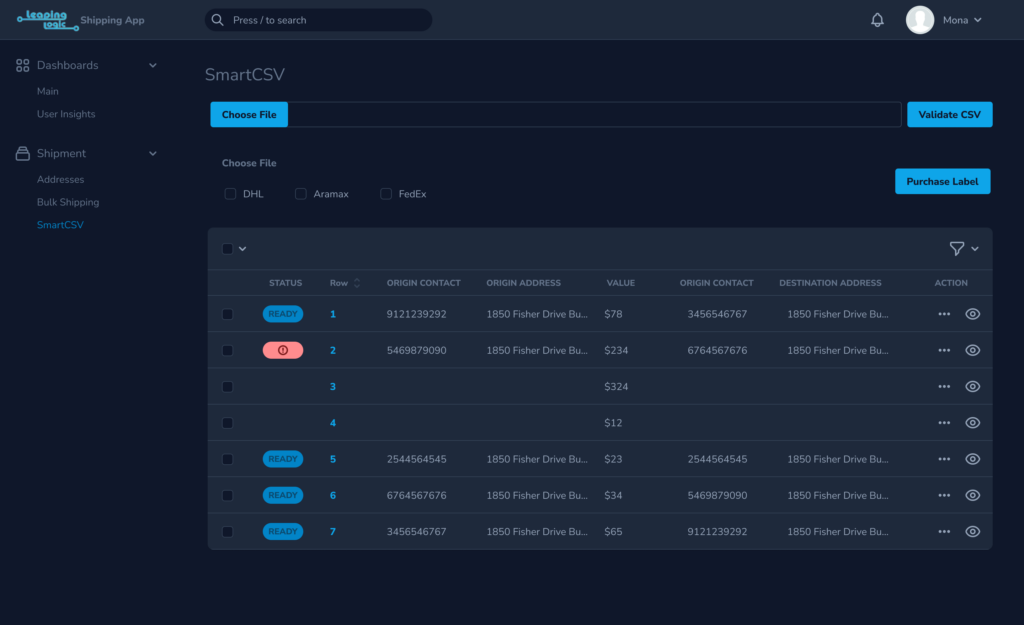Focus the top search input field
This screenshot has height=625, width=1024.
(x=320, y=20)
